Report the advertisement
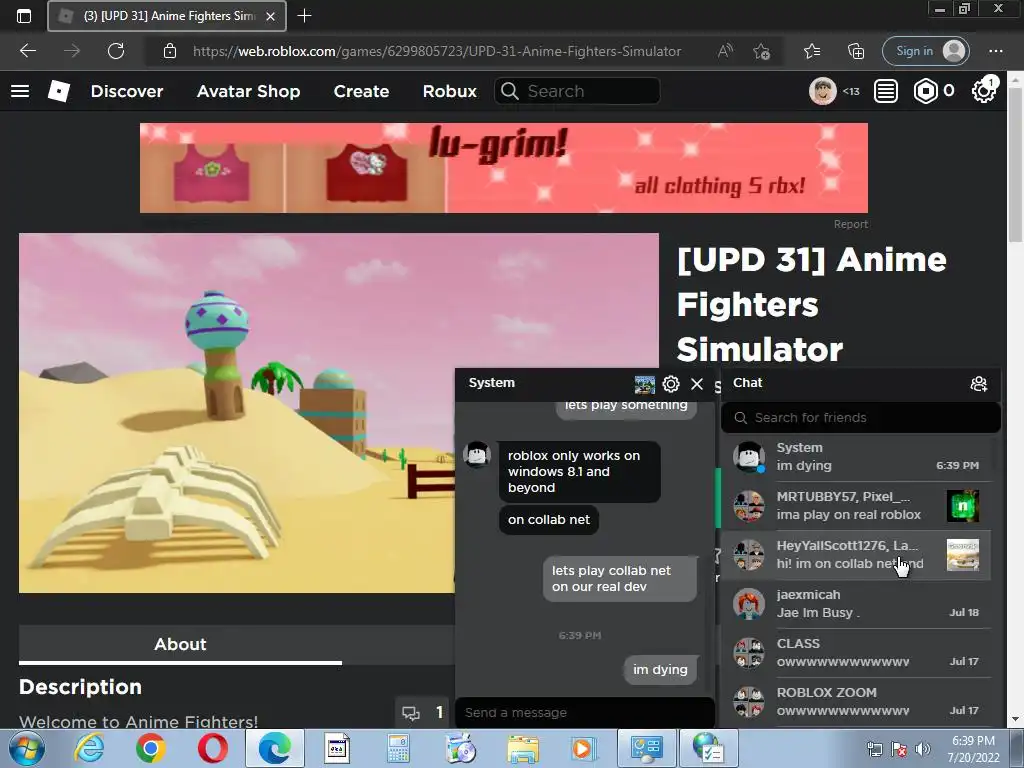 pyautogui.click(x=850, y=224)
